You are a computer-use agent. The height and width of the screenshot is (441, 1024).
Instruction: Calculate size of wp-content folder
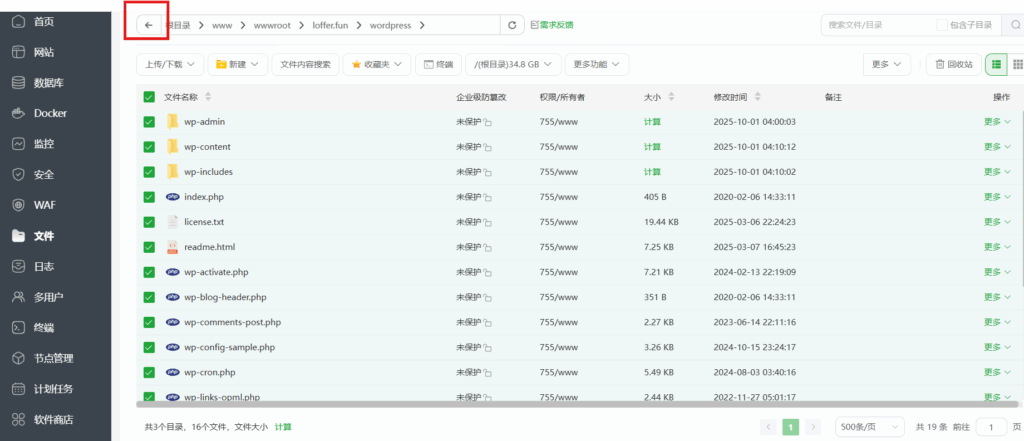(x=652, y=146)
